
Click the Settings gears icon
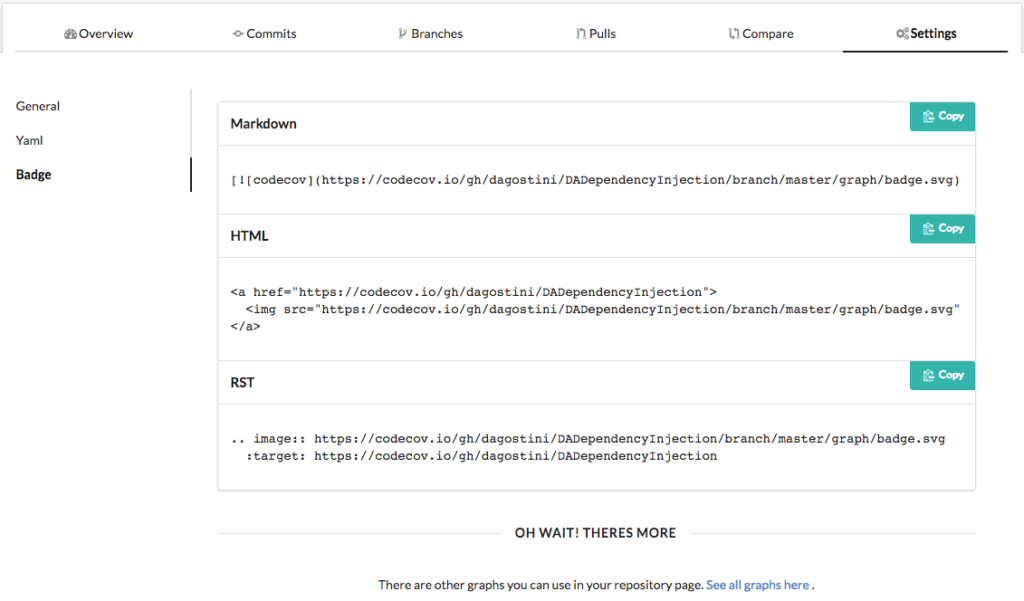click(902, 34)
